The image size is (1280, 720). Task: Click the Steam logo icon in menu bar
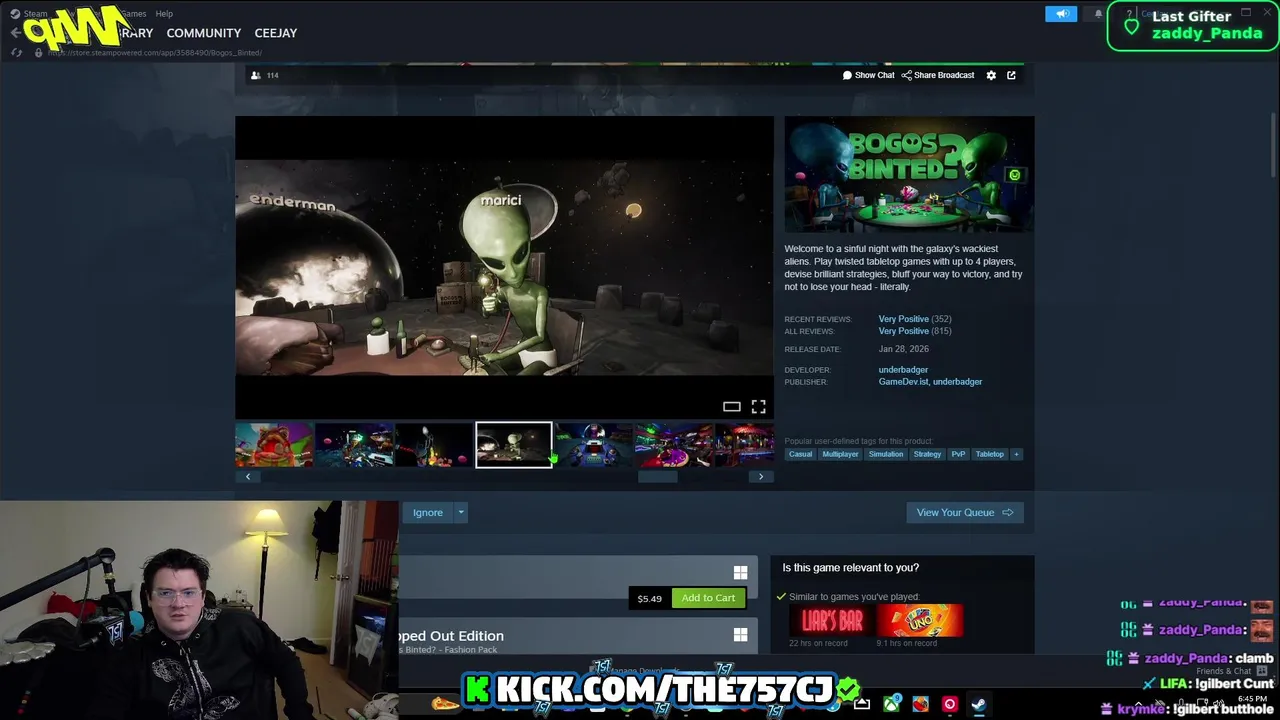(x=15, y=14)
